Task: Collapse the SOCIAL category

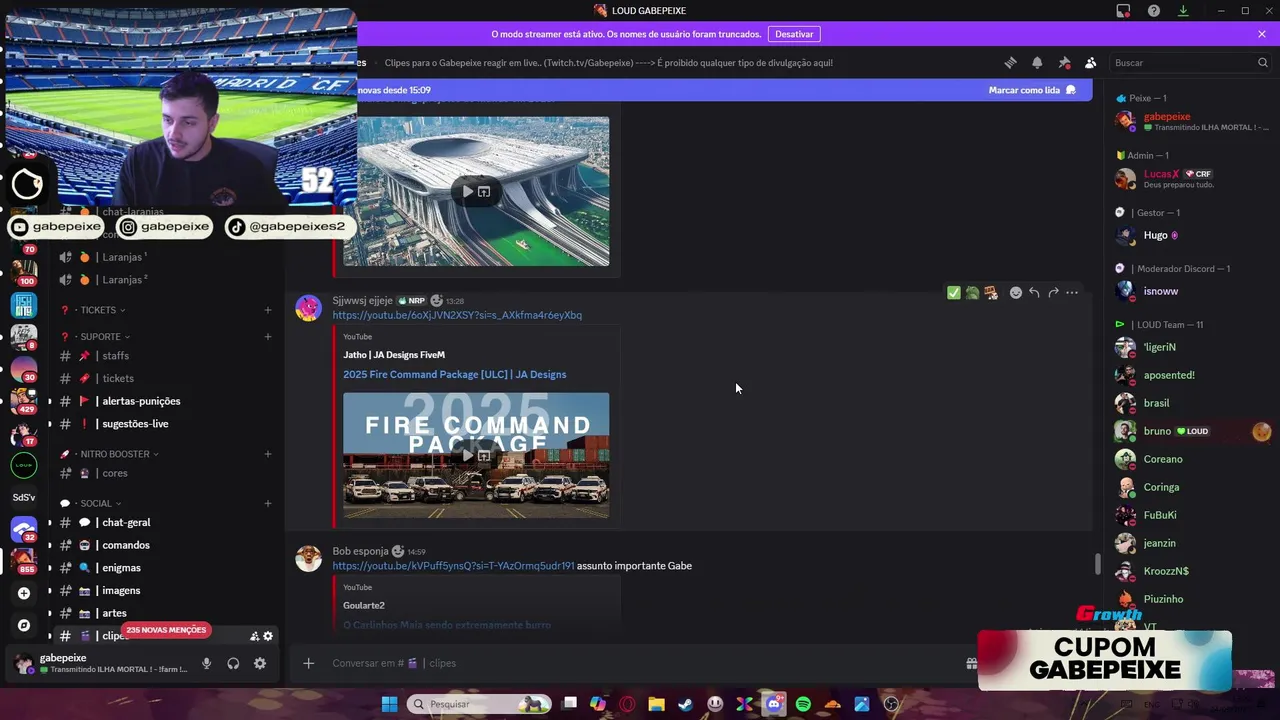Action: click(96, 503)
